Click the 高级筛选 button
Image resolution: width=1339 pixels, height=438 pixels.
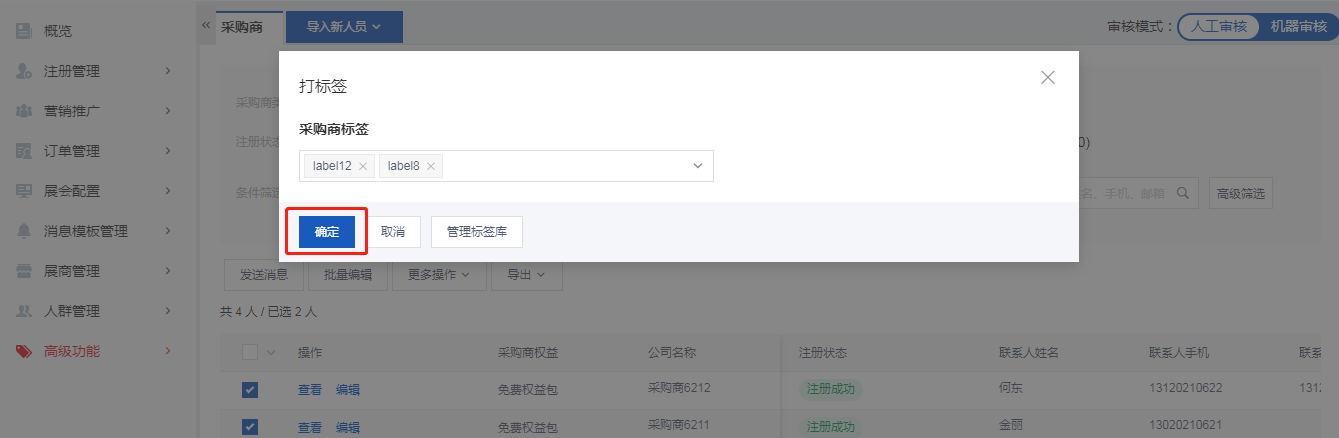[x=1240, y=193]
